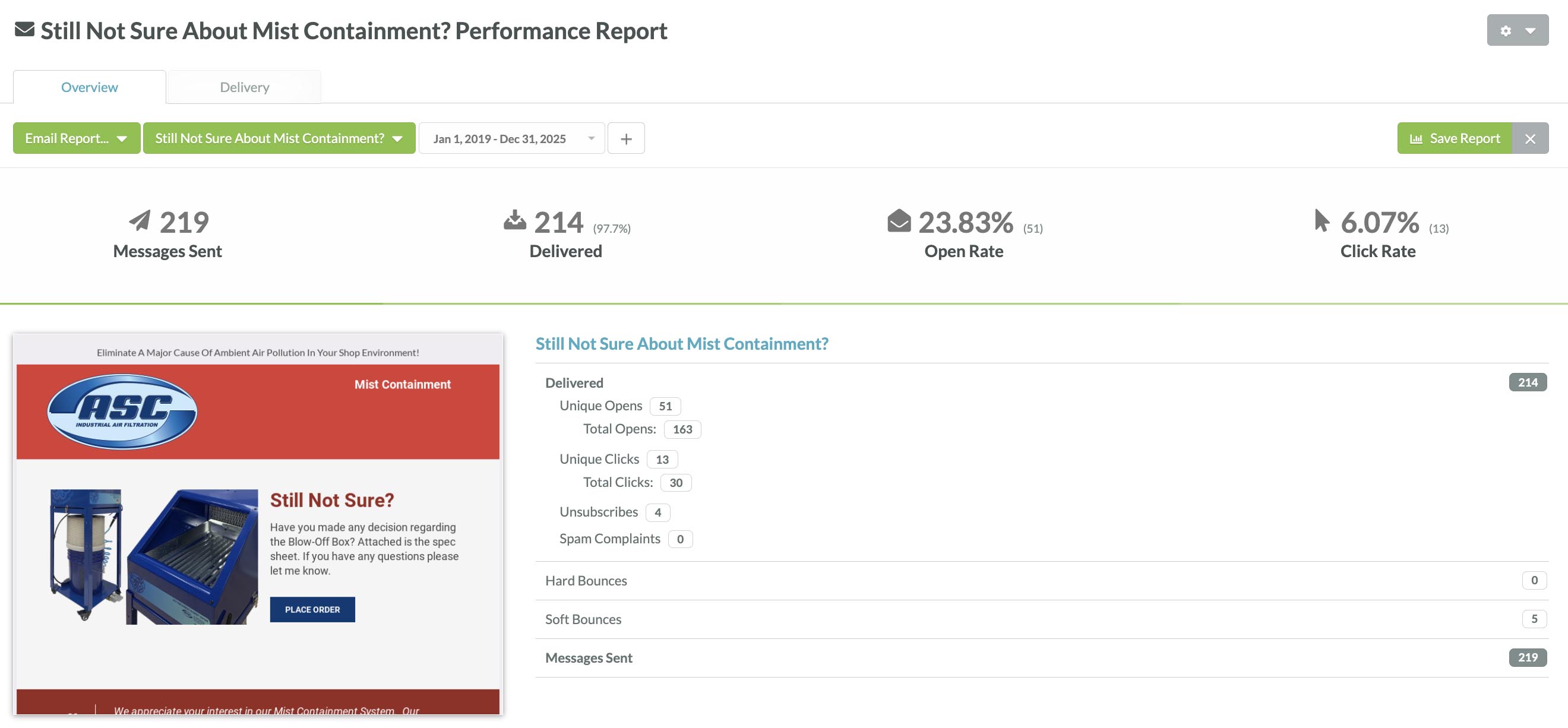Image resolution: width=1568 pixels, height=728 pixels.
Task: Open the Still Not Sure About Mist Containment? heading link
Action: [681, 343]
